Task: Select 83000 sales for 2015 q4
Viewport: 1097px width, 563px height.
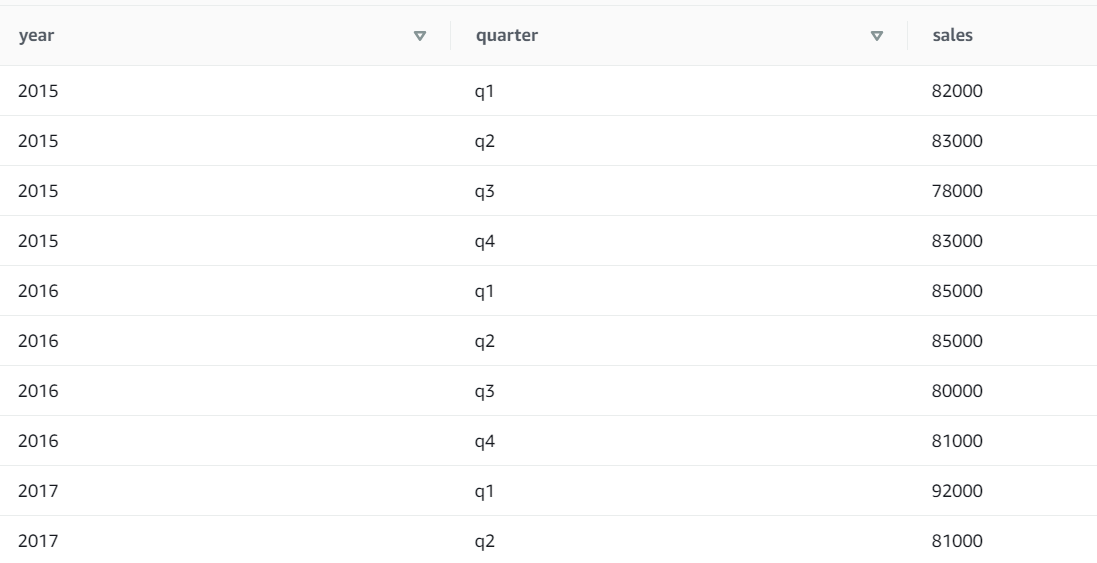Action: pos(957,241)
